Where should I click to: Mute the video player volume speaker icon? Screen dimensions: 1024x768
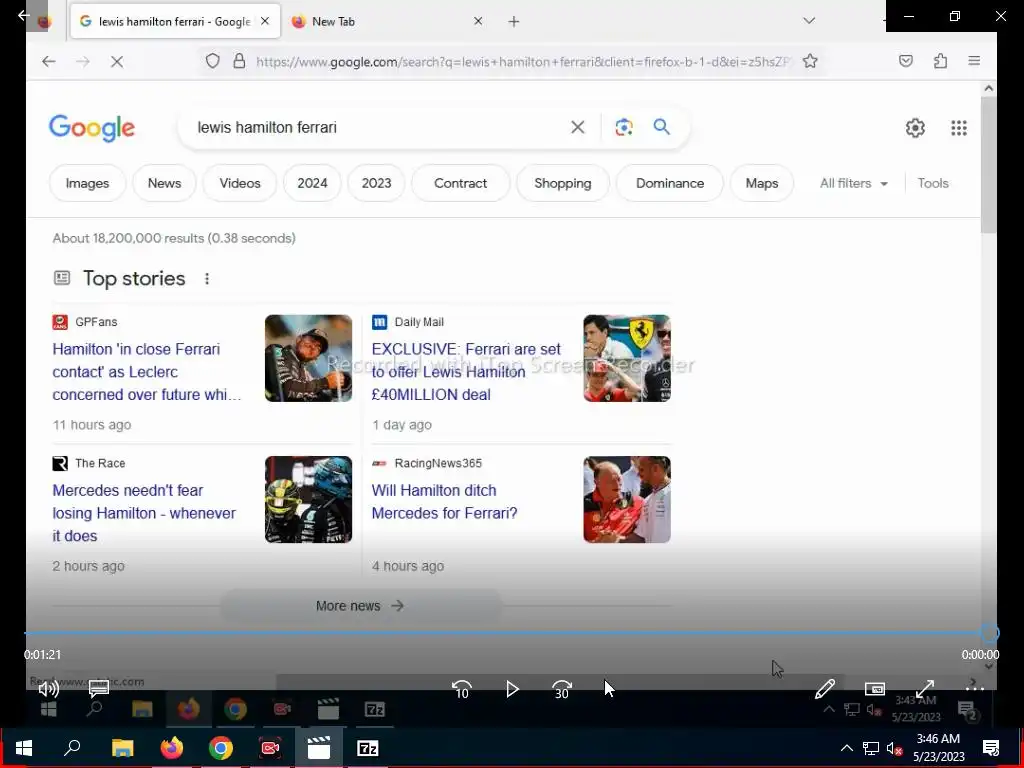click(x=48, y=688)
